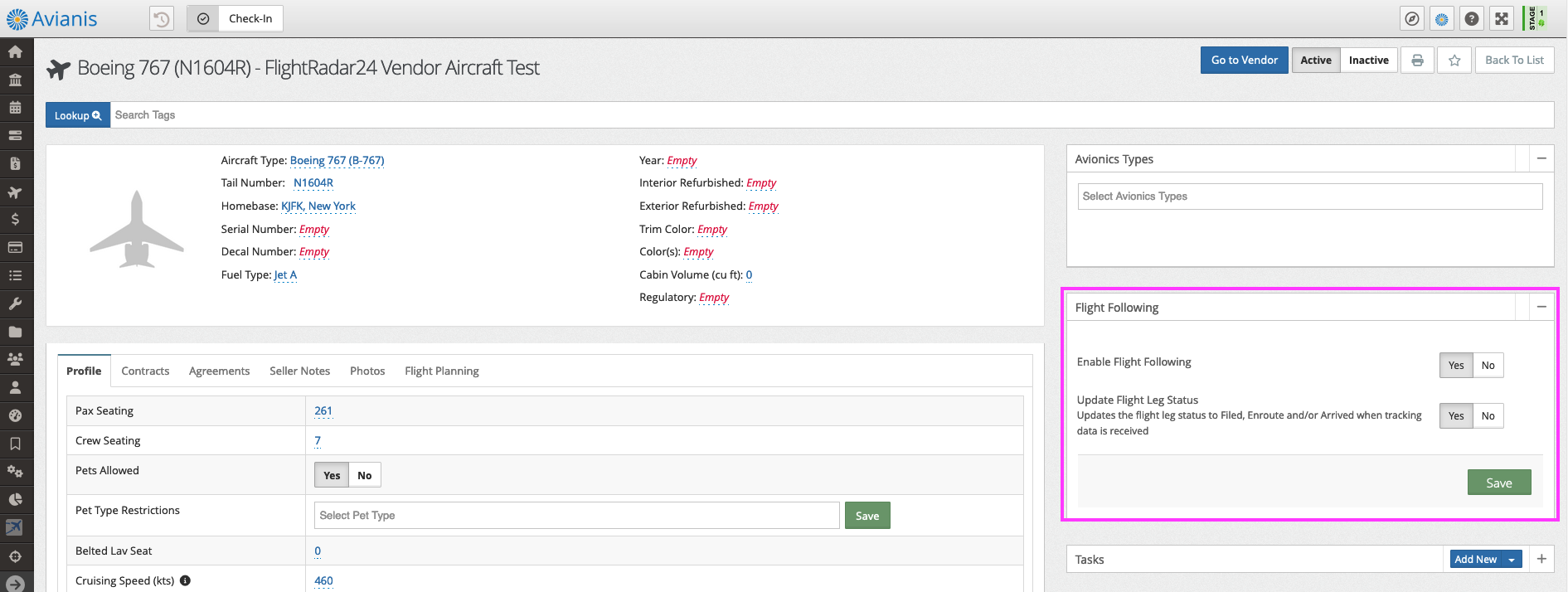Image resolution: width=1568 pixels, height=592 pixels.
Task: Click the STAGE 1 environment badge
Action: click(x=1536, y=18)
